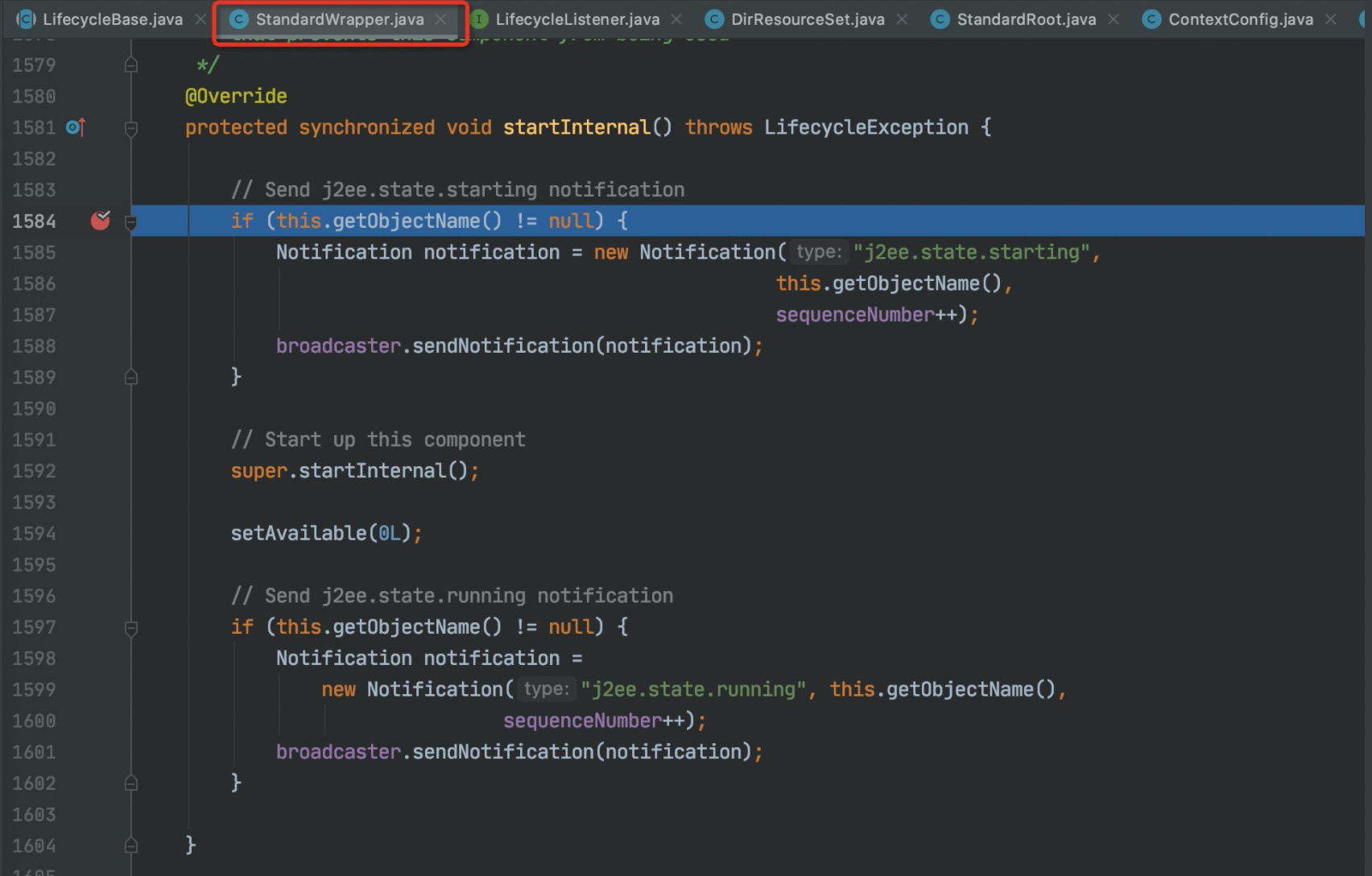The width and height of the screenshot is (1372, 876).
Task: Collapse the if block at line 1597
Action: pos(131,627)
